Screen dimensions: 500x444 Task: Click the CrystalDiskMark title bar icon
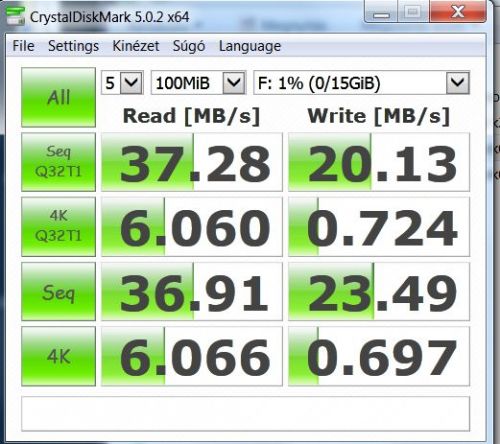[15, 15]
